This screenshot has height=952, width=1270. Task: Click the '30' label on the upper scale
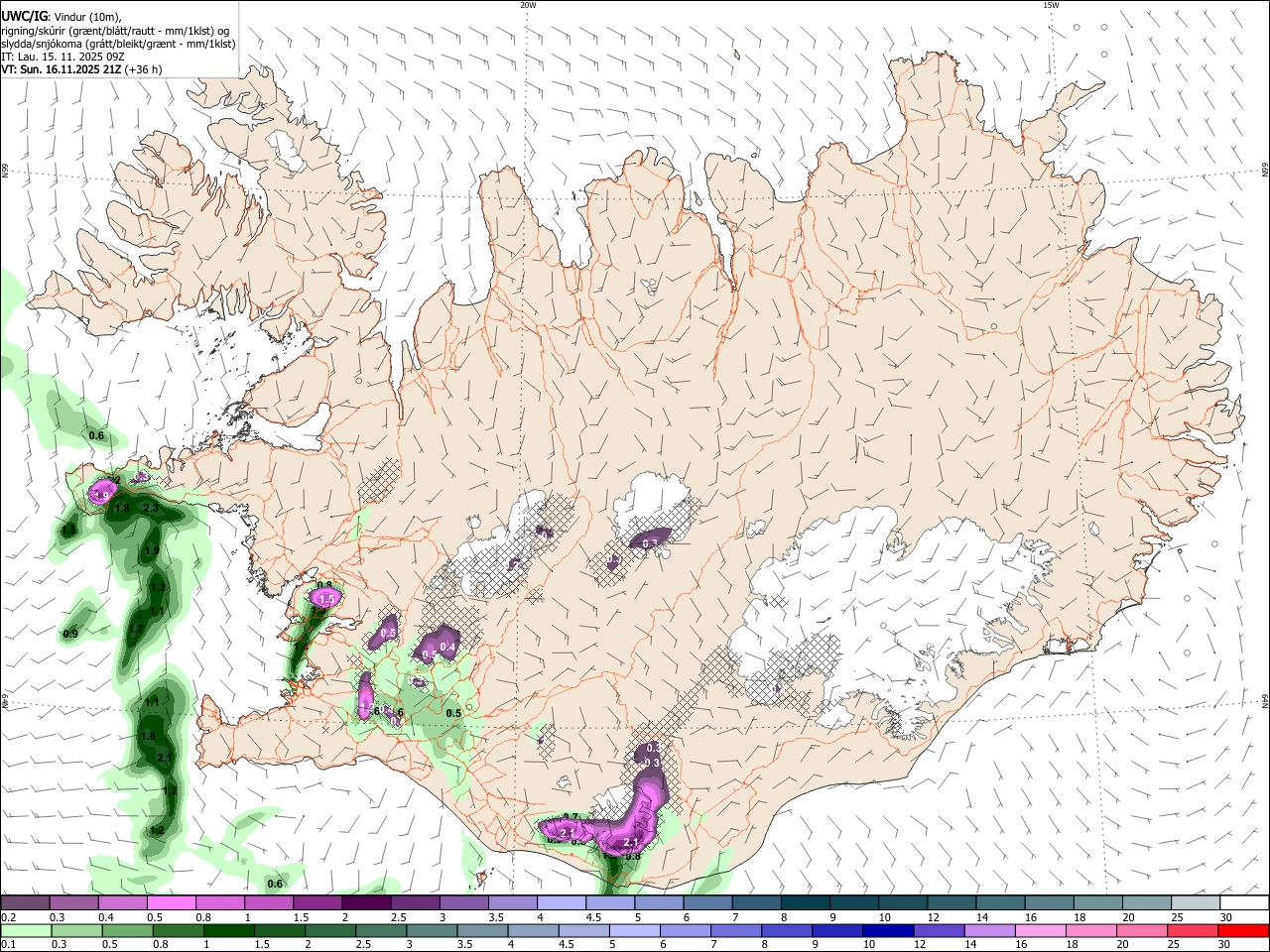(x=1225, y=917)
